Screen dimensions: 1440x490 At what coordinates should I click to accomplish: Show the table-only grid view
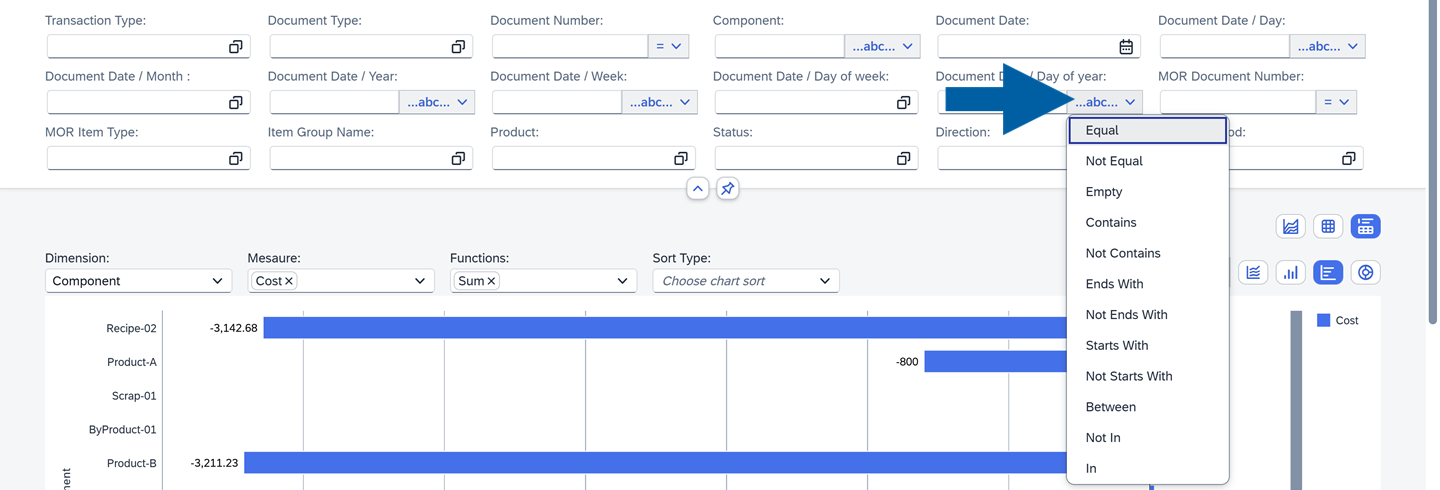point(1328,227)
